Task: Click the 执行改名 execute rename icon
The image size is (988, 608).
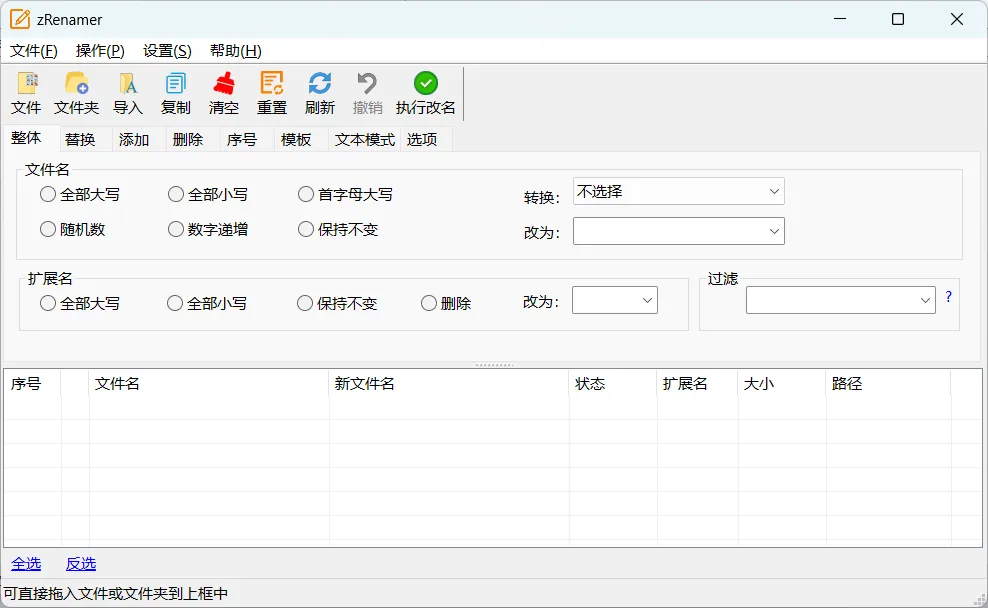Action: pos(424,93)
